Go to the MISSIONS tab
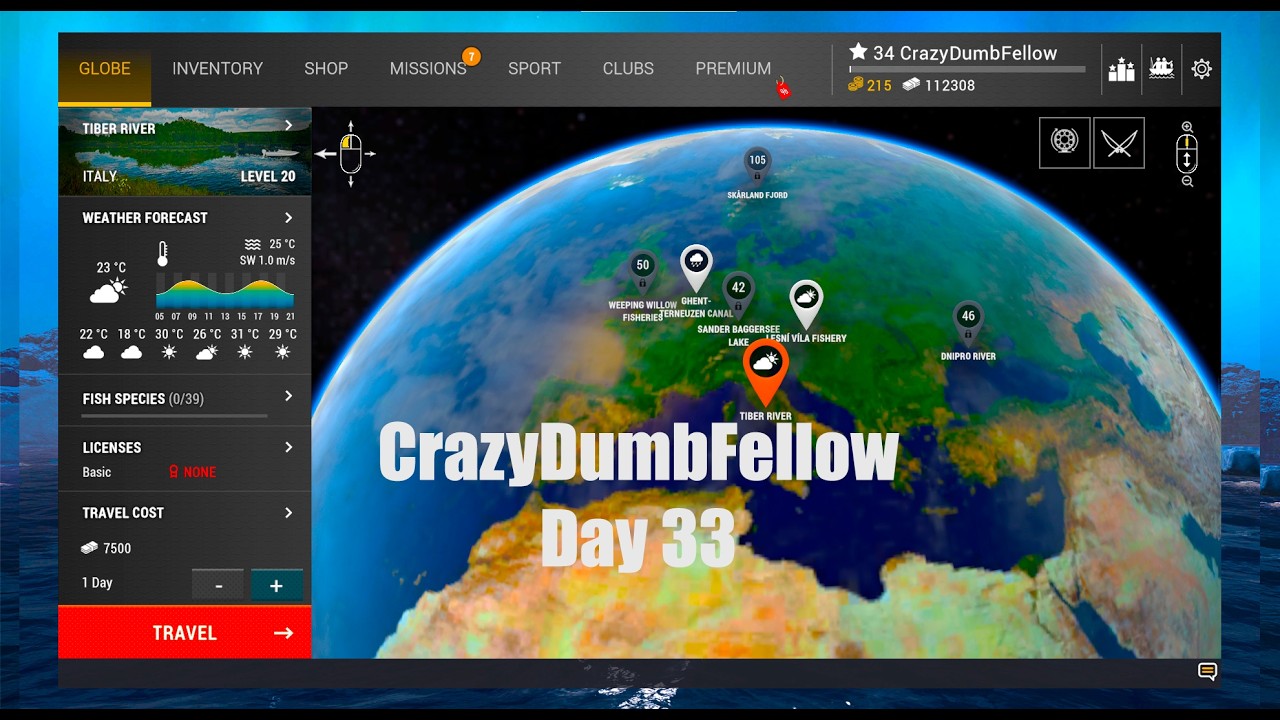 [x=428, y=69]
